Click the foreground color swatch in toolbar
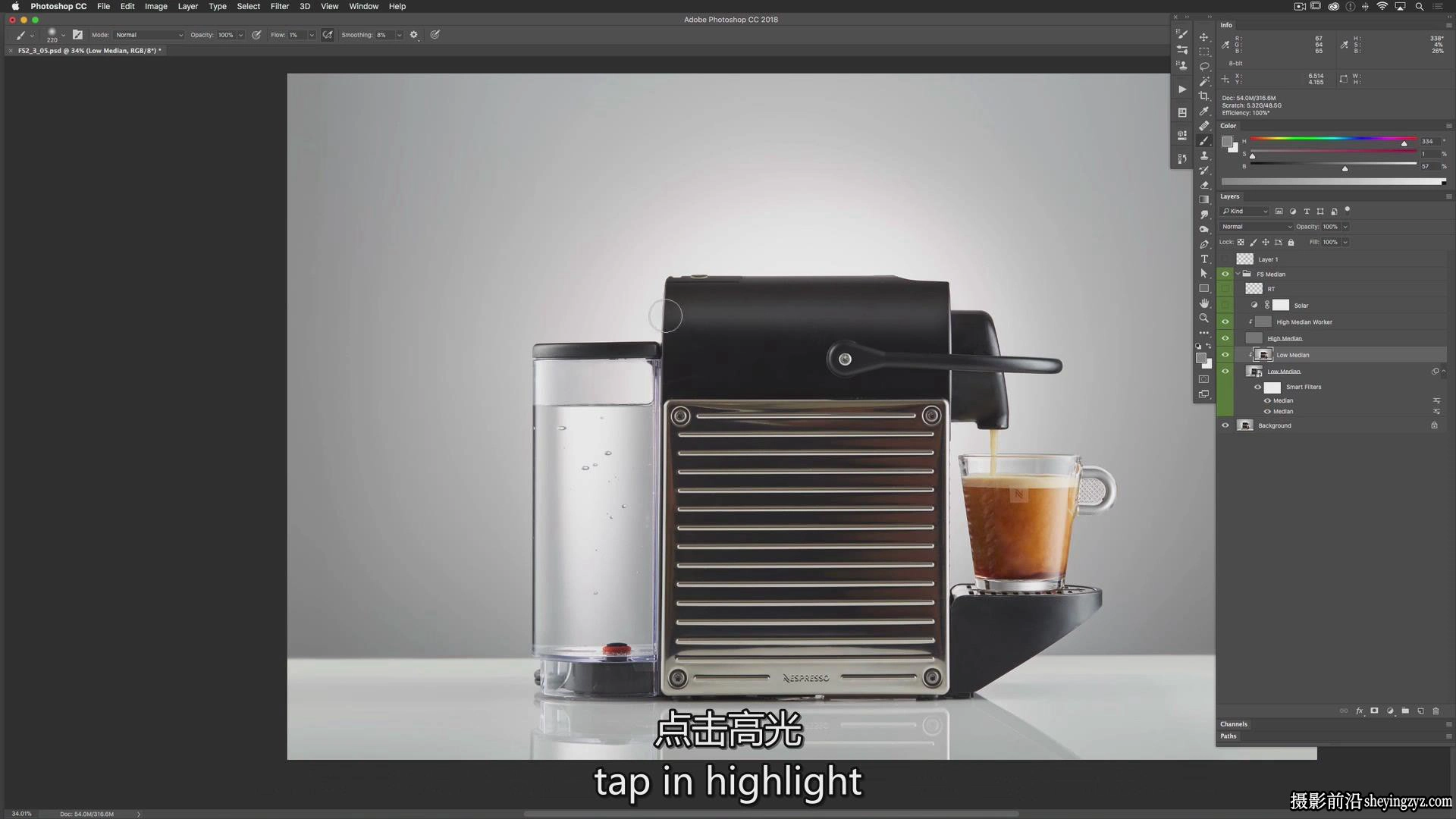Screen dimensions: 1456x819 pyautogui.click(x=1200, y=358)
